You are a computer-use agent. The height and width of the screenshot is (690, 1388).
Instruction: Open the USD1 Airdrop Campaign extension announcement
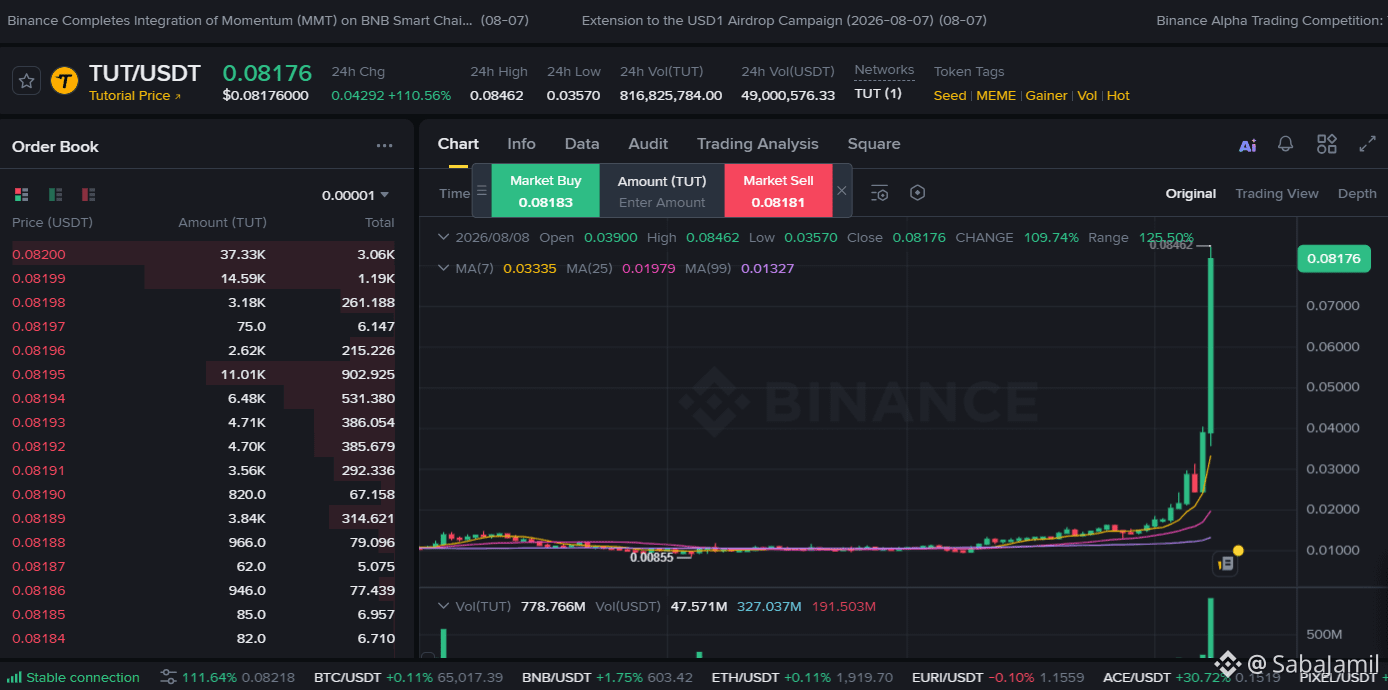(784, 20)
